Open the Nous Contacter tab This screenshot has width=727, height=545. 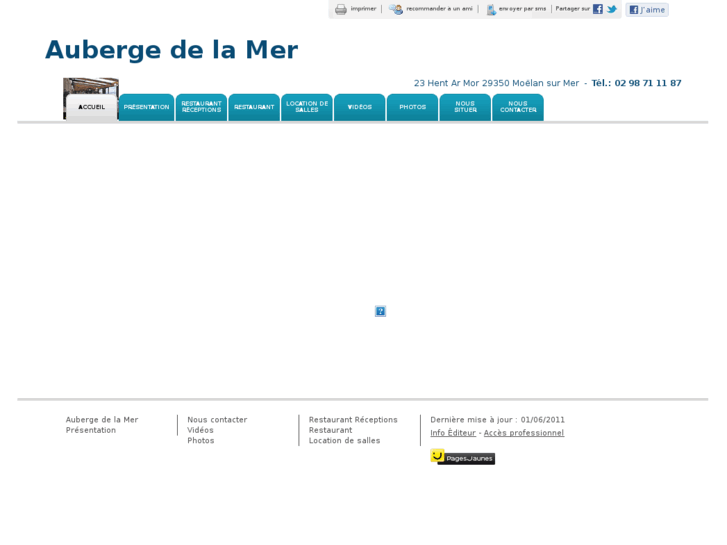point(518,107)
